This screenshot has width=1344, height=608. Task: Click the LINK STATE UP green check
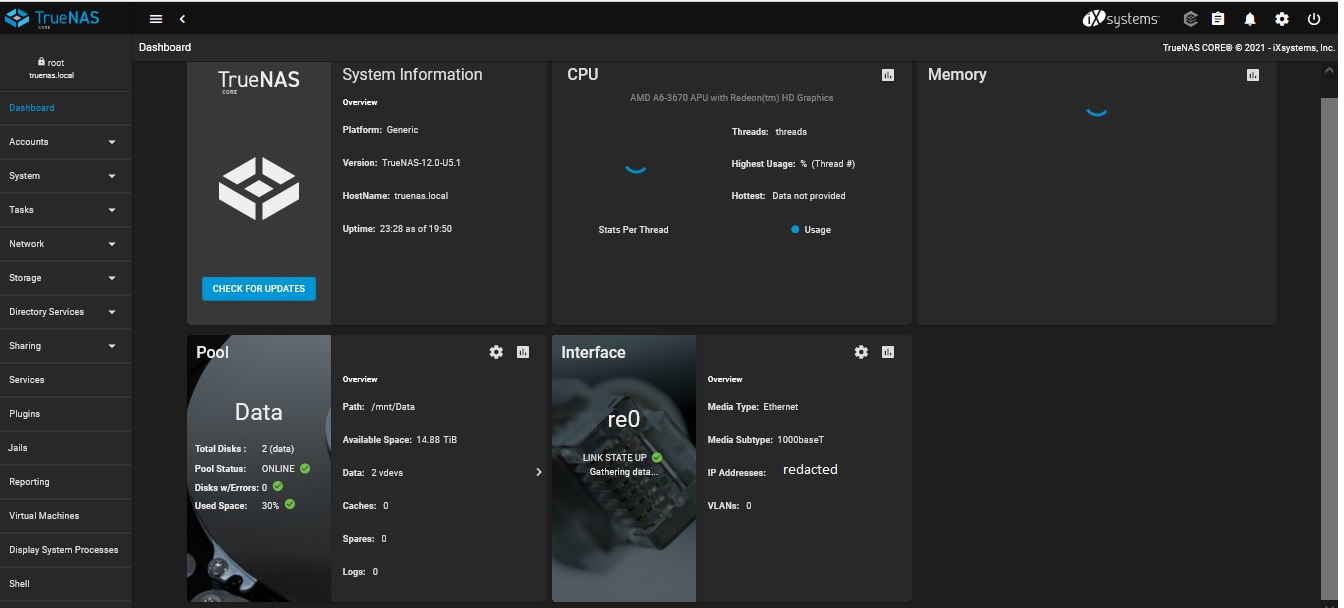[x=657, y=457]
